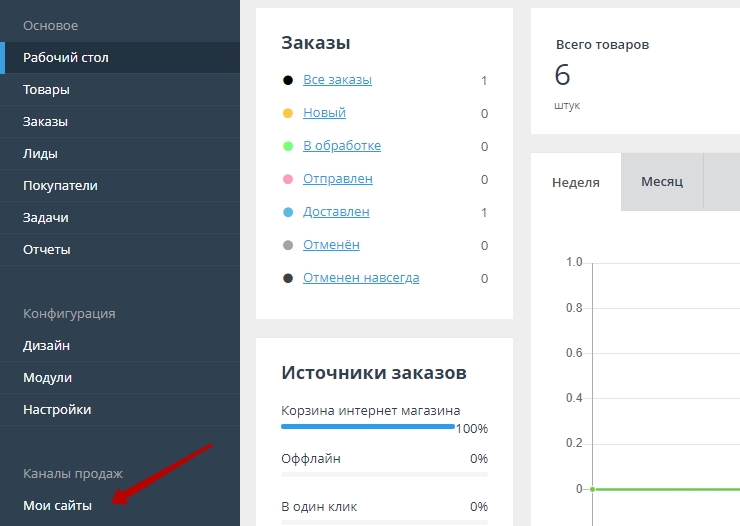
Task: Switch chart to Месяц tab
Action: pyautogui.click(x=661, y=182)
